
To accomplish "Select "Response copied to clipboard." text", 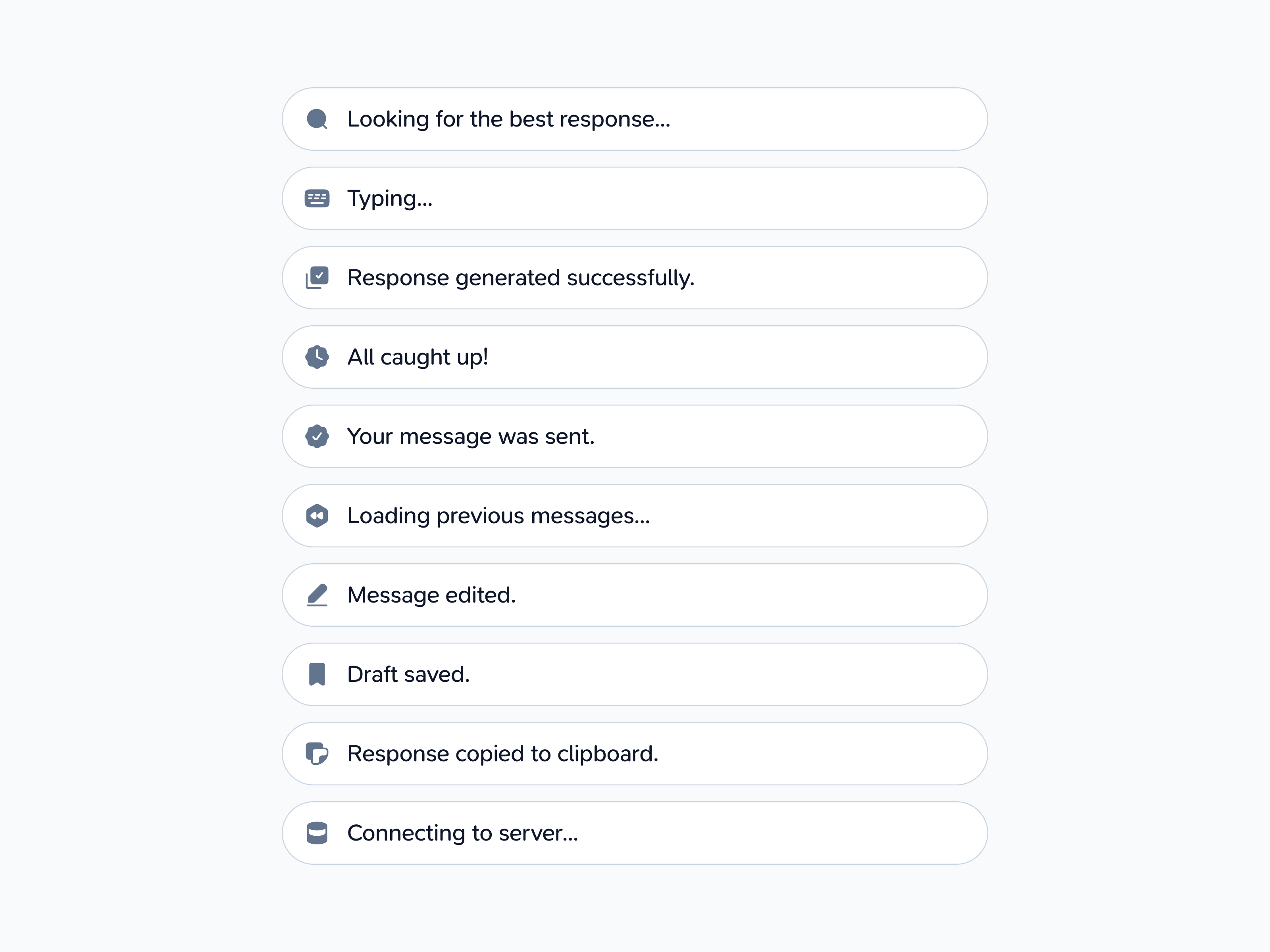I will pyautogui.click(x=503, y=753).
